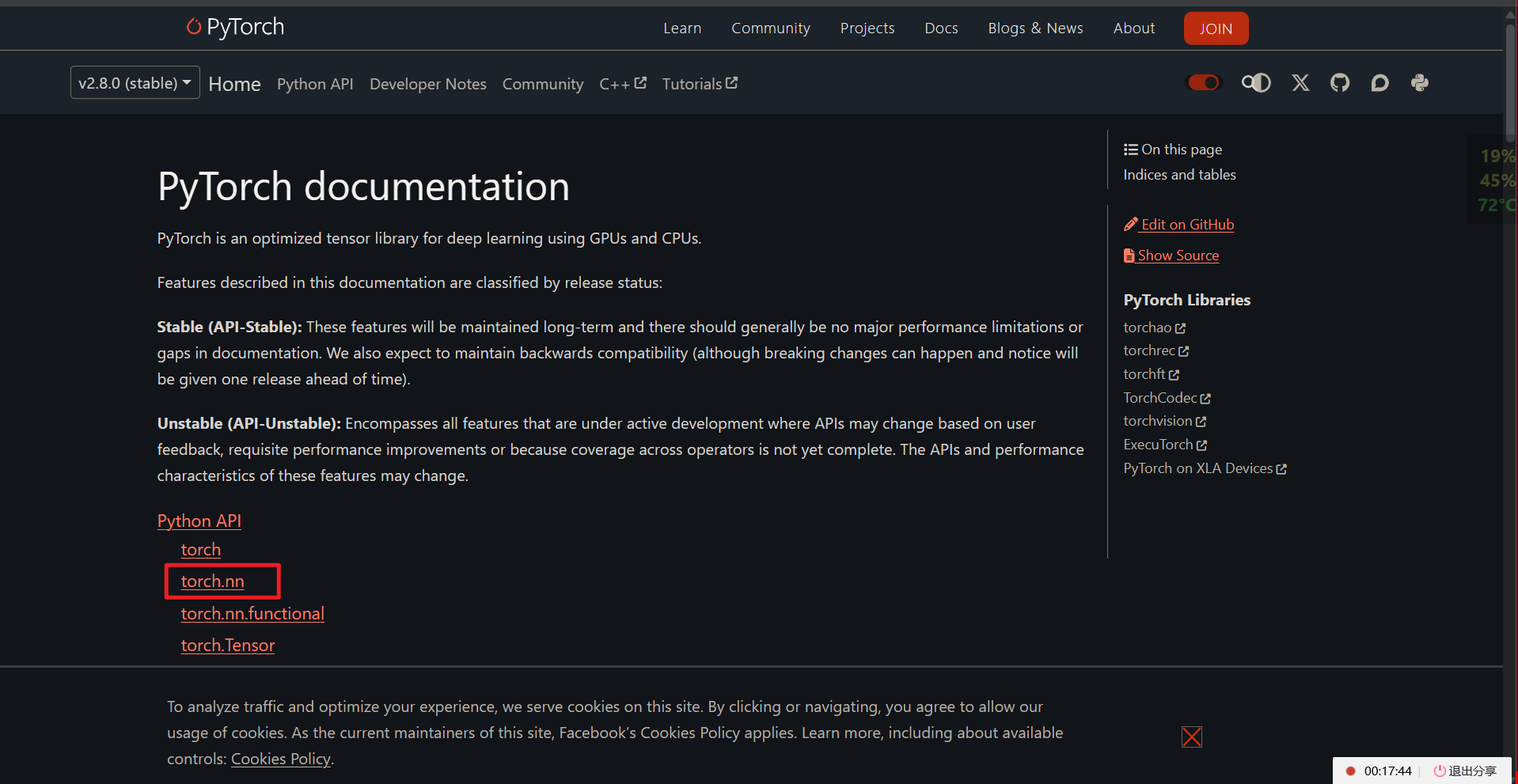This screenshot has width=1518, height=784.
Task: Open the Python API heading link in content
Action: click(199, 521)
